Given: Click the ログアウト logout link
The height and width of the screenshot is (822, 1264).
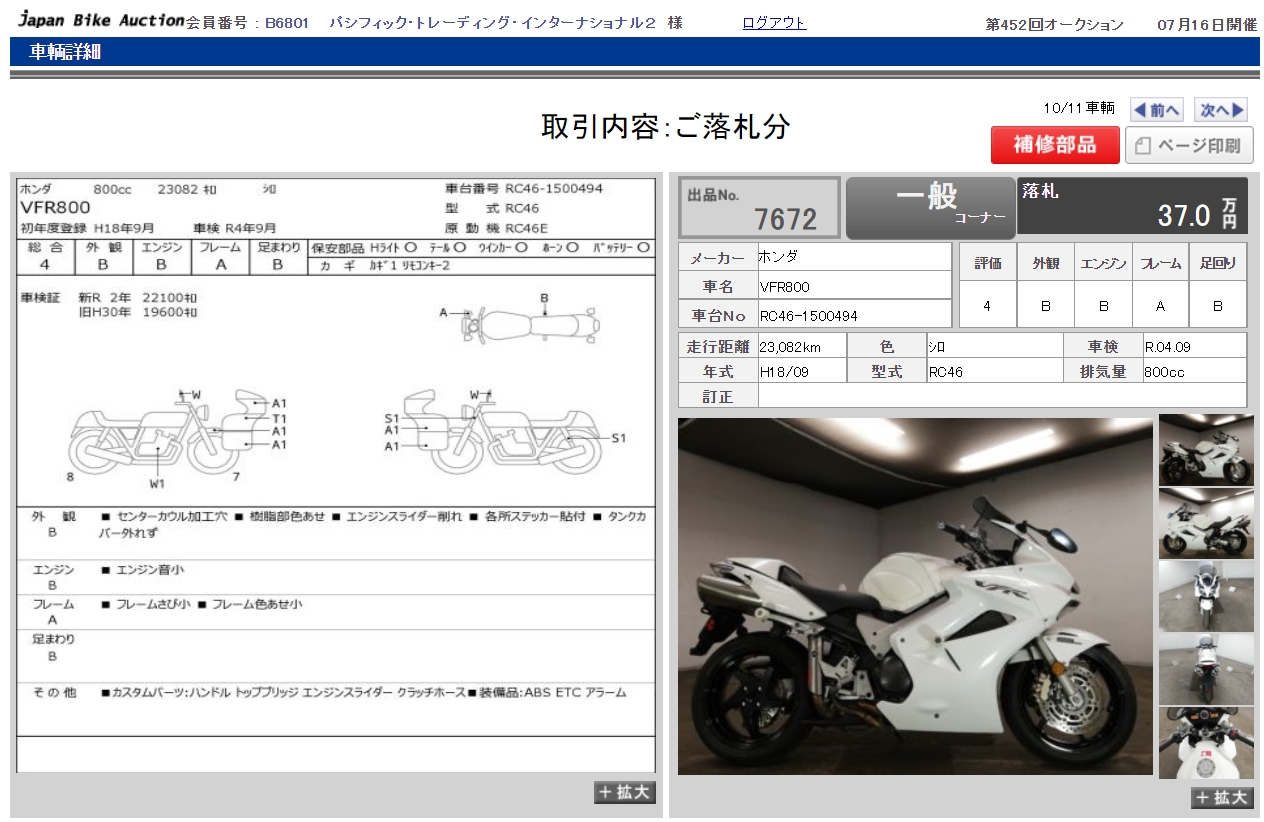Looking at the screenshot, I should click(774, 23).
